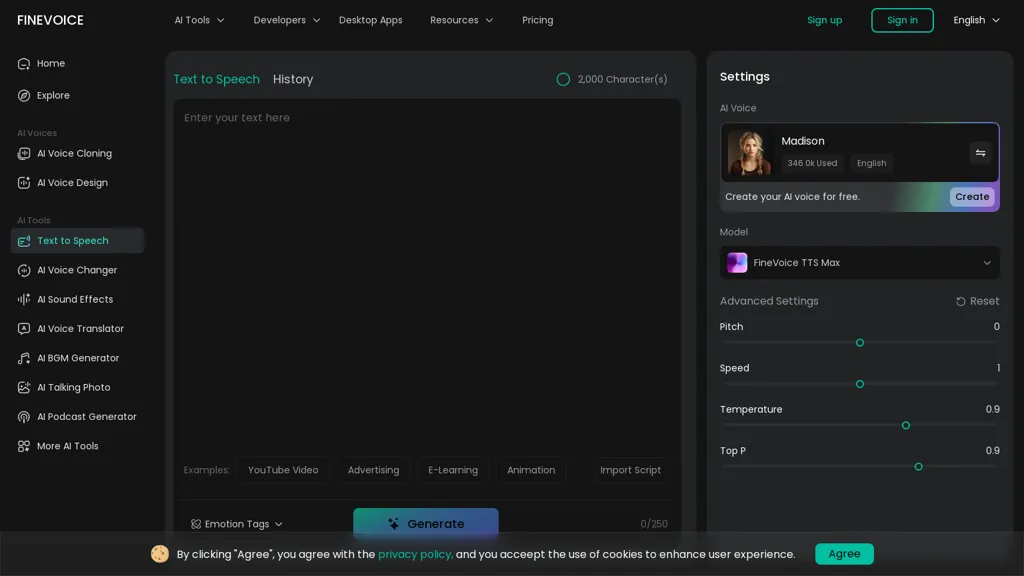Open the AI Talking Photo icon
The width and height of the screenshot is (1024, 576).
(x=24, y=387)
